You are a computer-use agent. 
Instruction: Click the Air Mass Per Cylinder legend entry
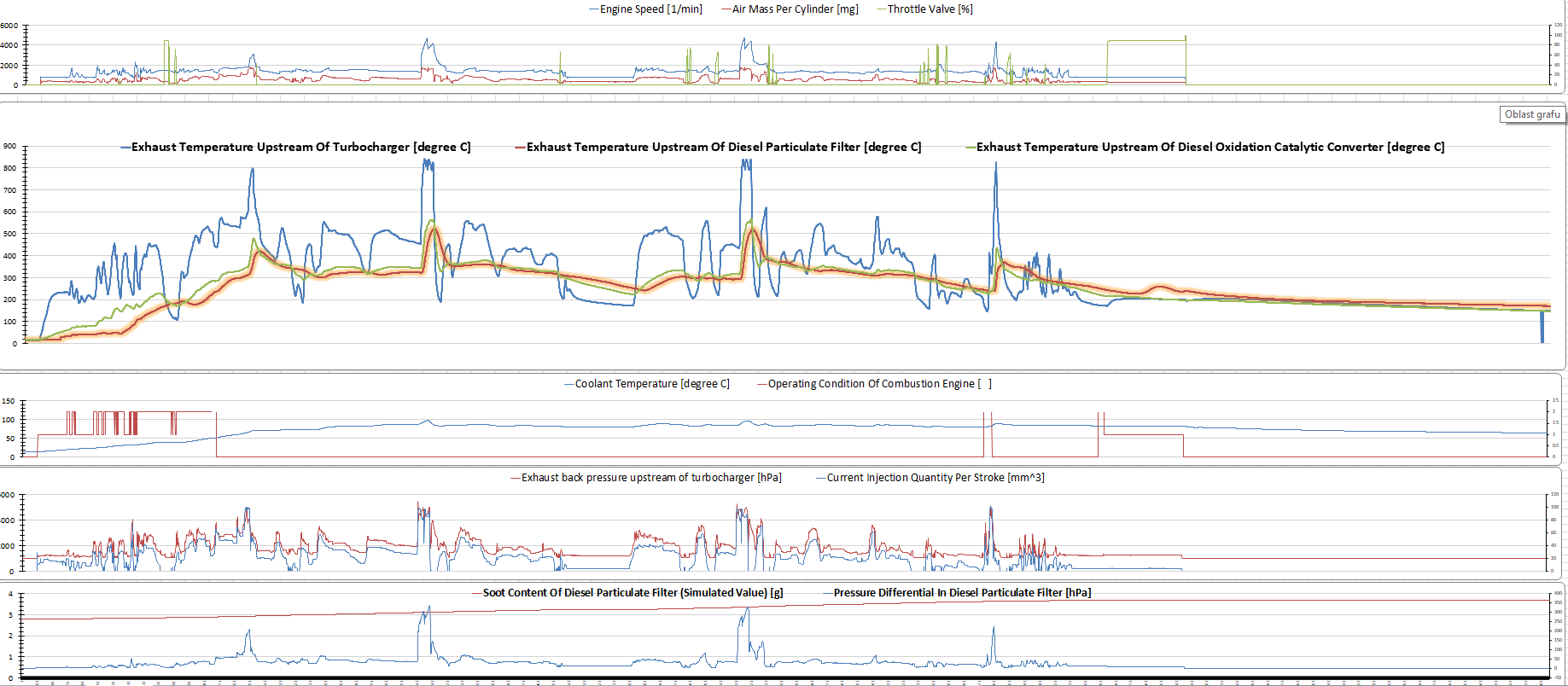tap(795, 9)
